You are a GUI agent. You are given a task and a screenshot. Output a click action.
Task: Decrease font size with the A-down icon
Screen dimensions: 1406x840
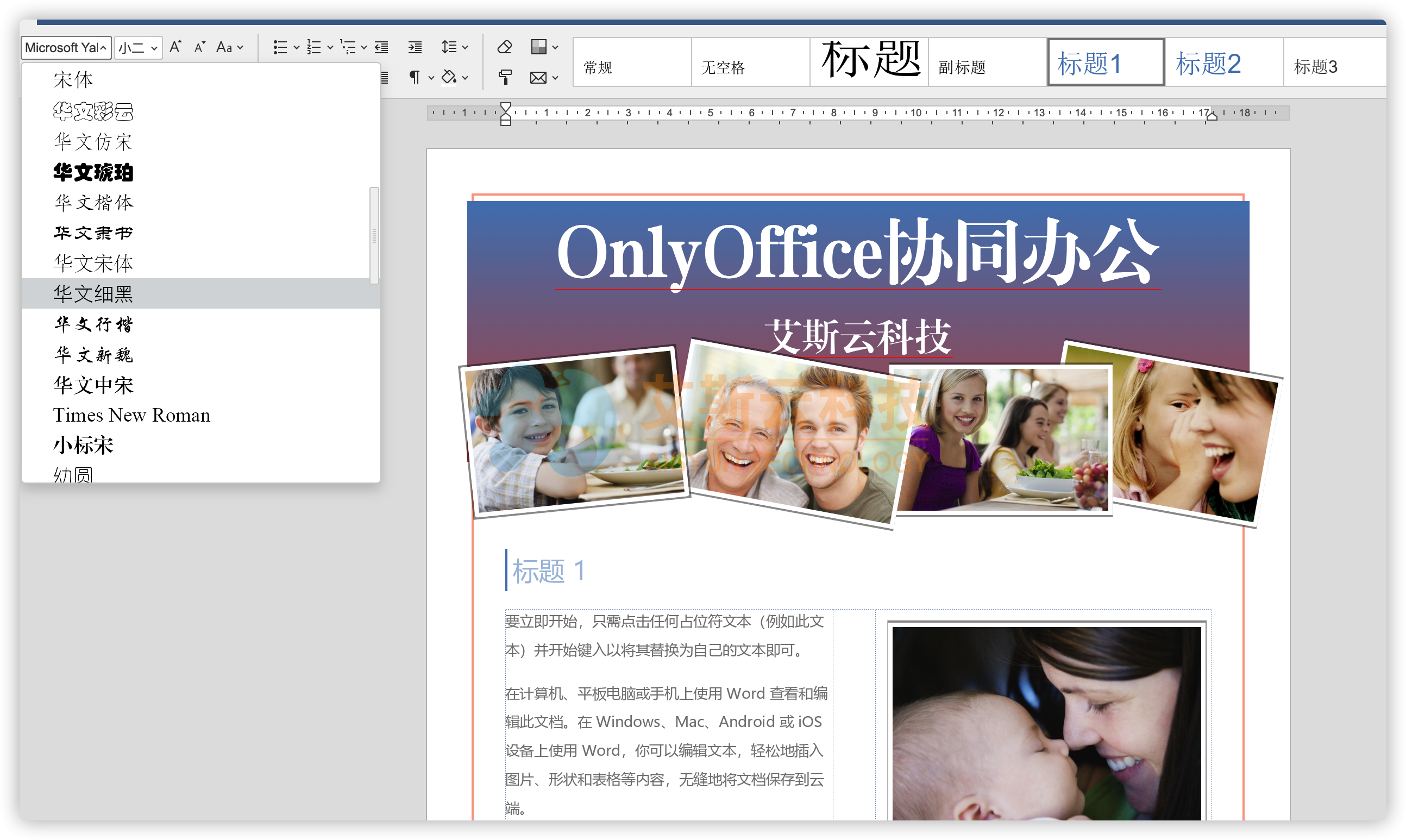pyautogui.click(x=200, y=47)
